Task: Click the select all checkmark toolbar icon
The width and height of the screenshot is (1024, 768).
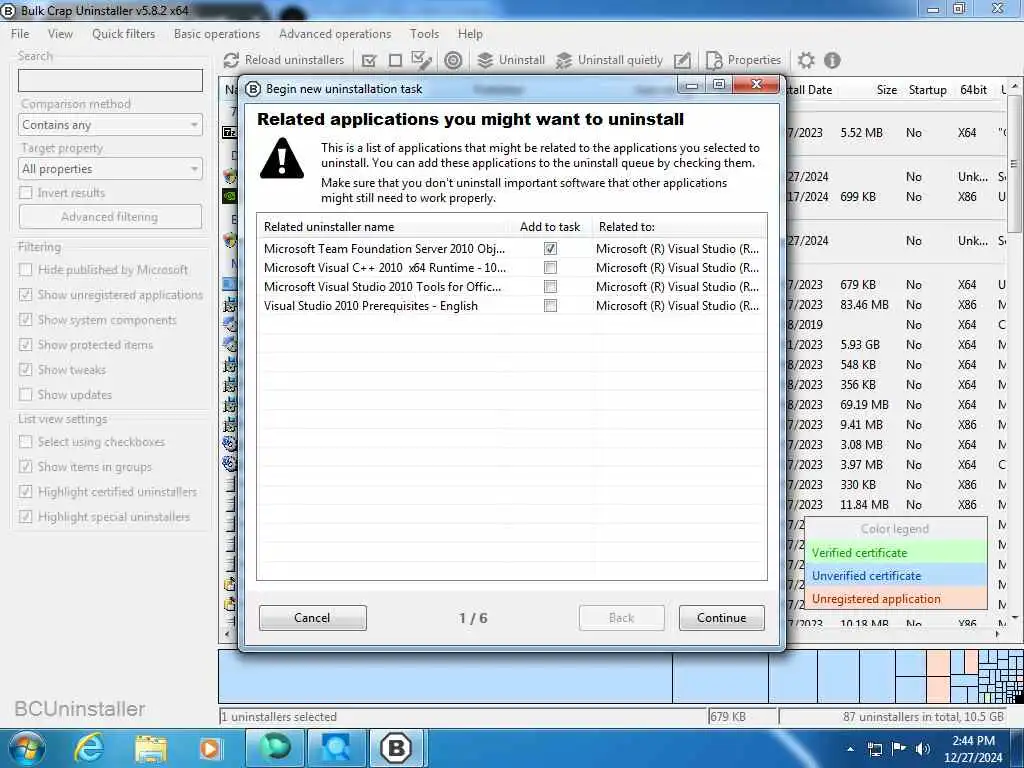Action: point(369,60)
